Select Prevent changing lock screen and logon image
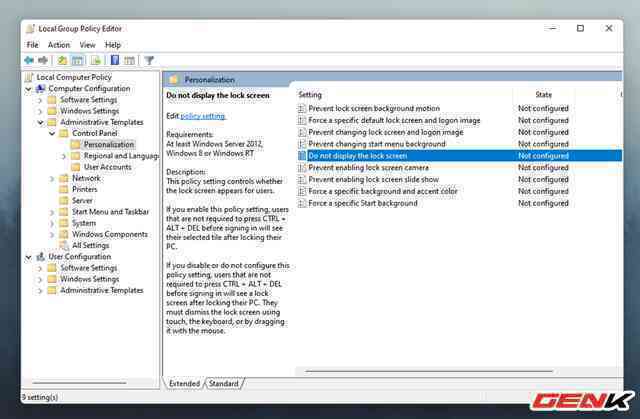 [386, 132]
